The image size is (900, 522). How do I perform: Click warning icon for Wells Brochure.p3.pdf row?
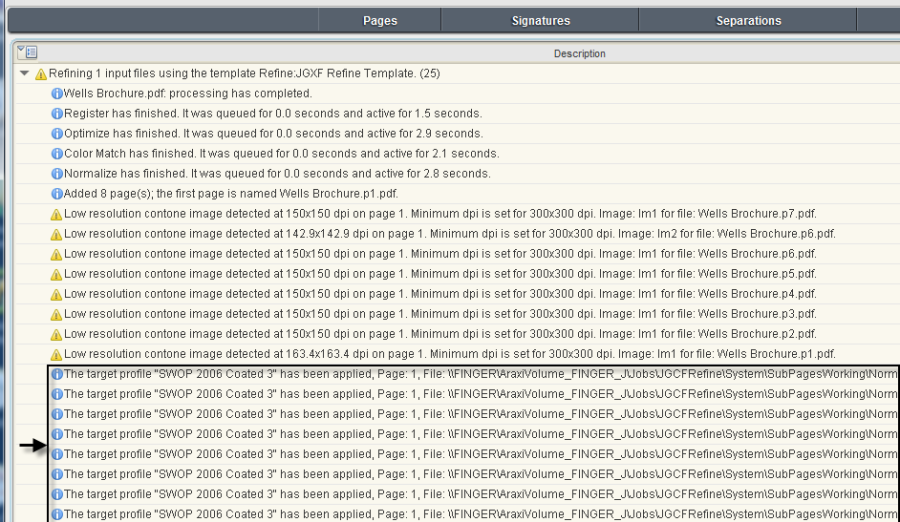tap(56, 315)
